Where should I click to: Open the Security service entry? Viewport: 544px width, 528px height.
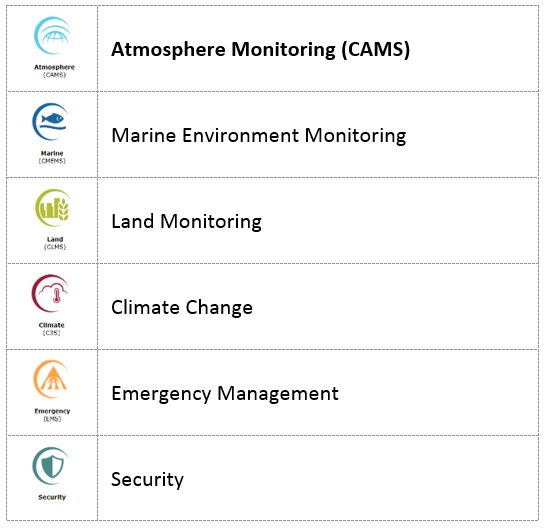(147, 479)
